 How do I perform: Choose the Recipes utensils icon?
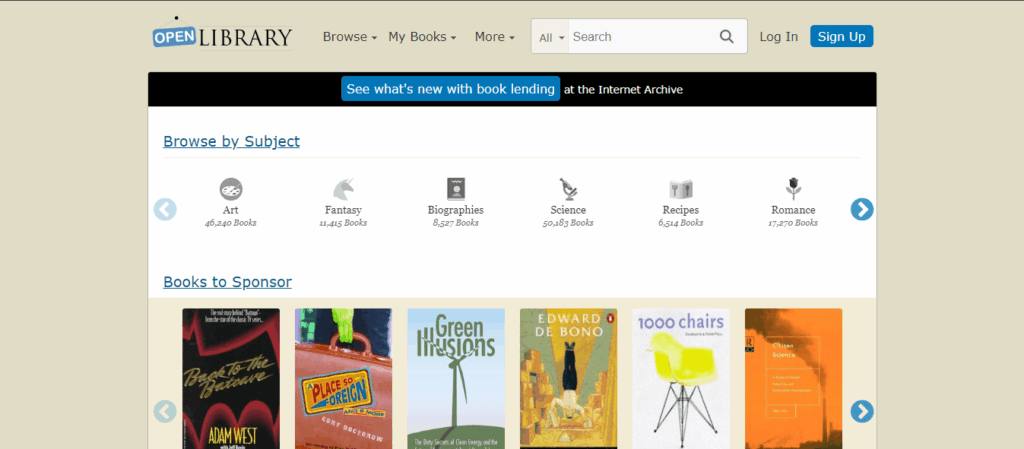click(680, 188)
